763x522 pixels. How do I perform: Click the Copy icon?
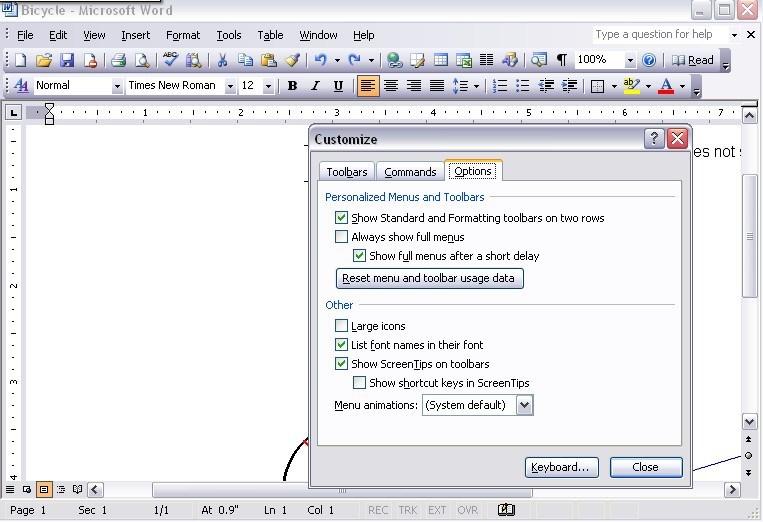point(245,60)
